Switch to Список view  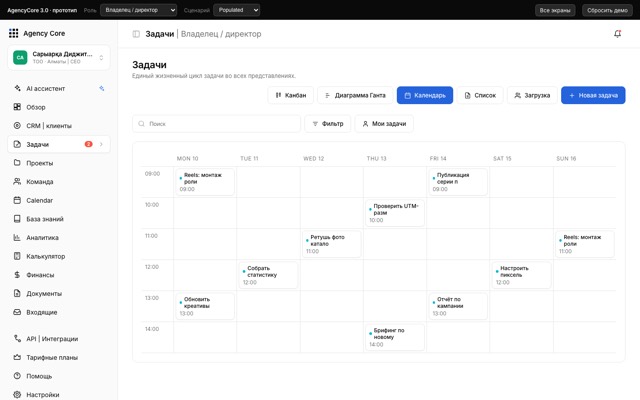[x=480, y=95]
